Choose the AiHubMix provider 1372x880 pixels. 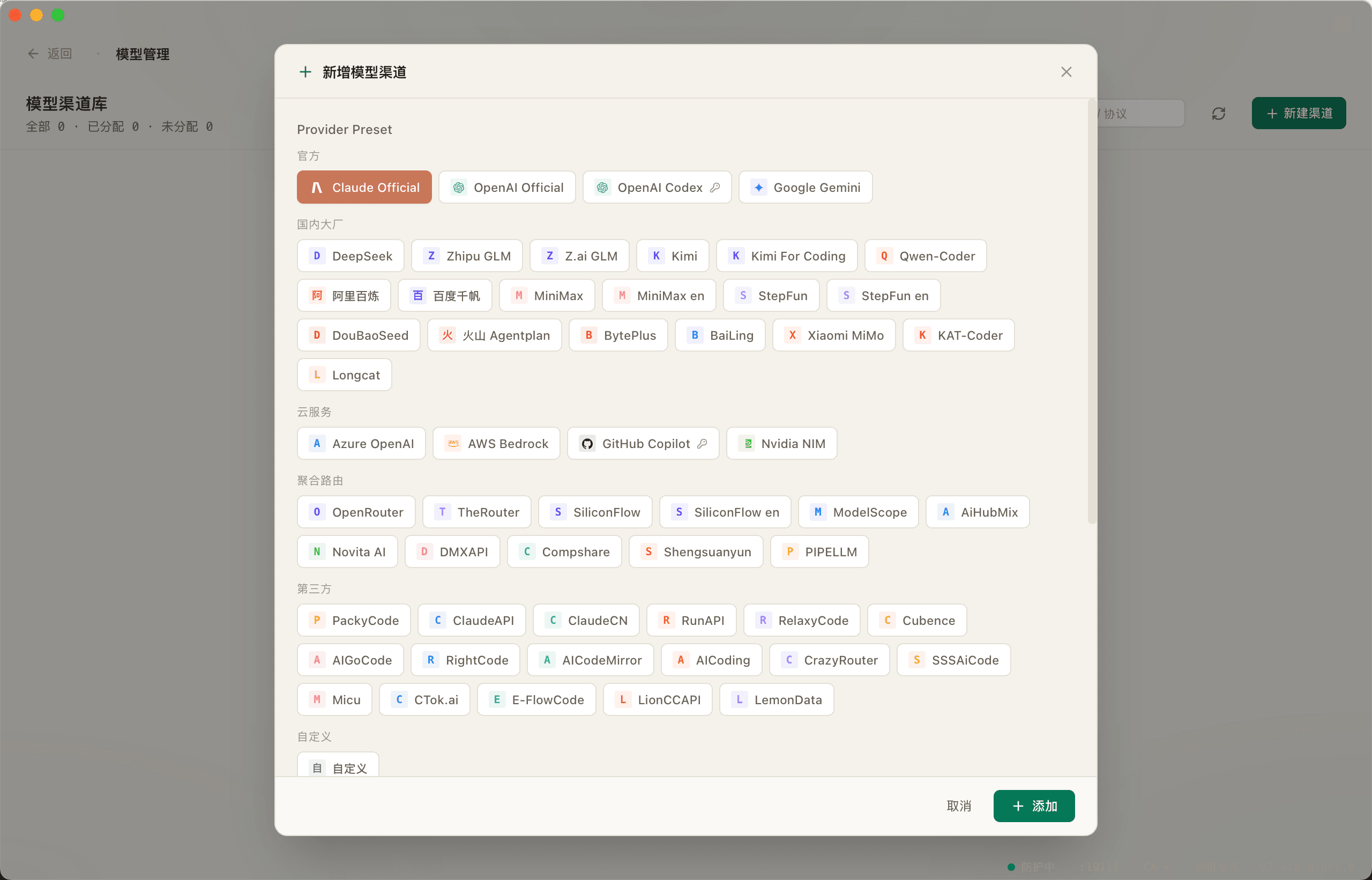[977, 512]
